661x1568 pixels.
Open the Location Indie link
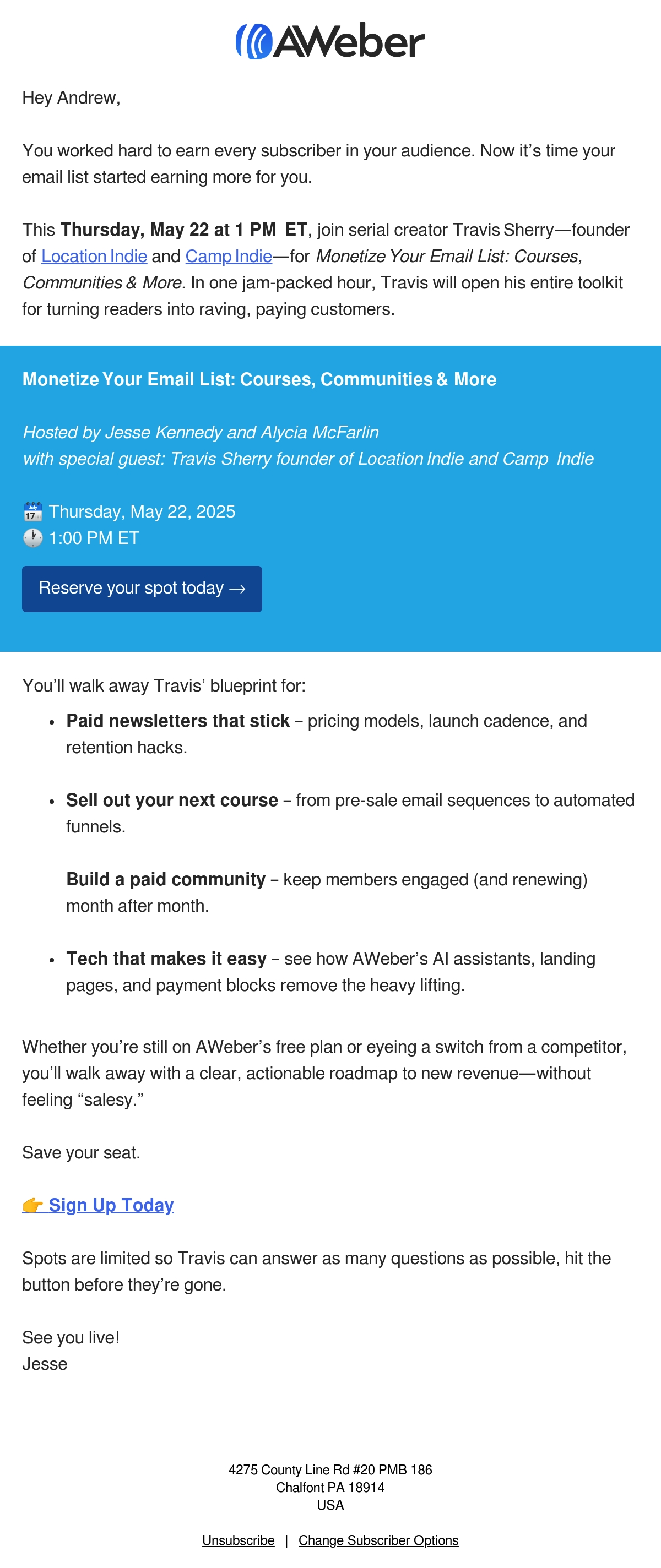pos(94,256)
